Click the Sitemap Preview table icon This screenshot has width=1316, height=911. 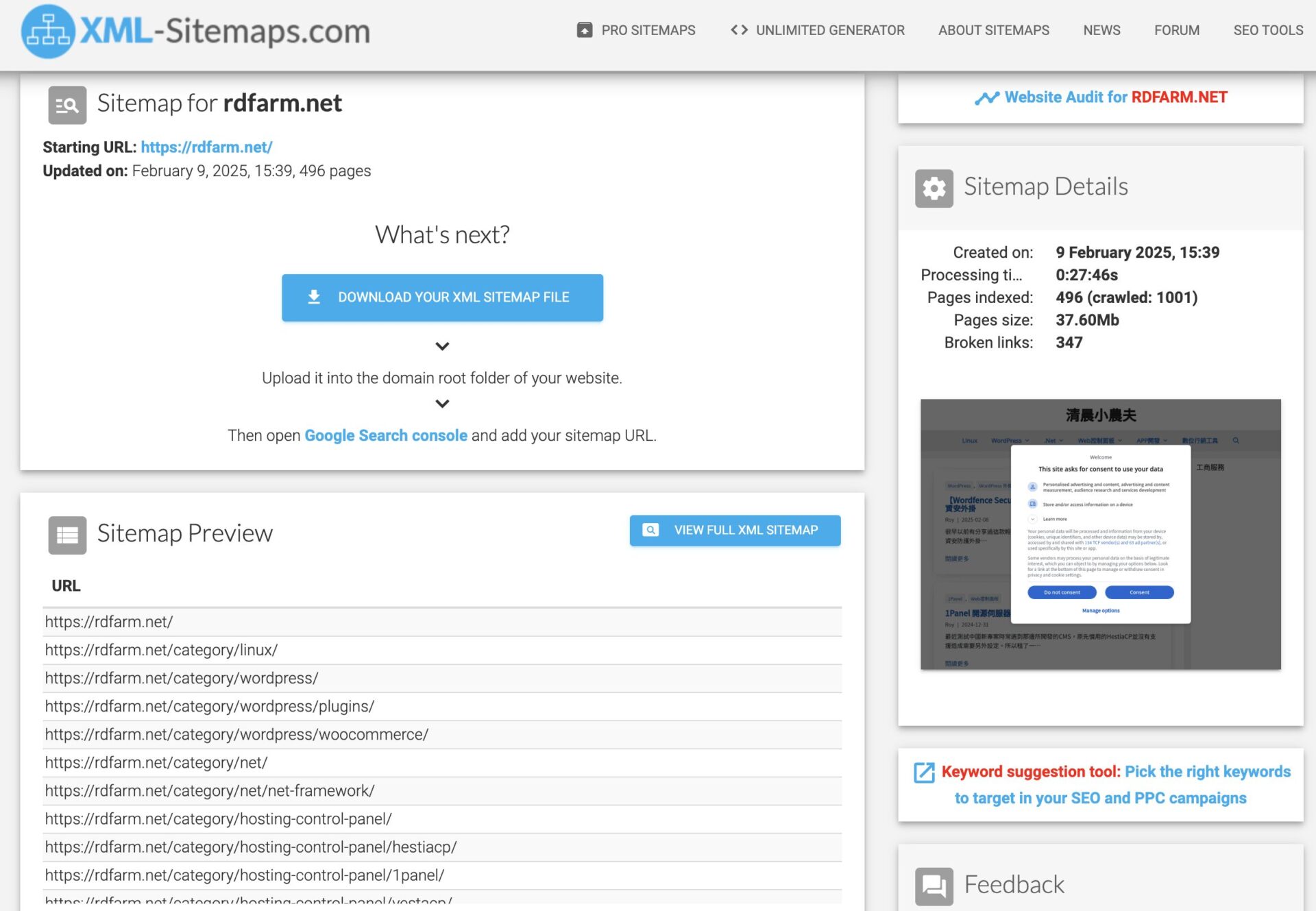(67, 535)
